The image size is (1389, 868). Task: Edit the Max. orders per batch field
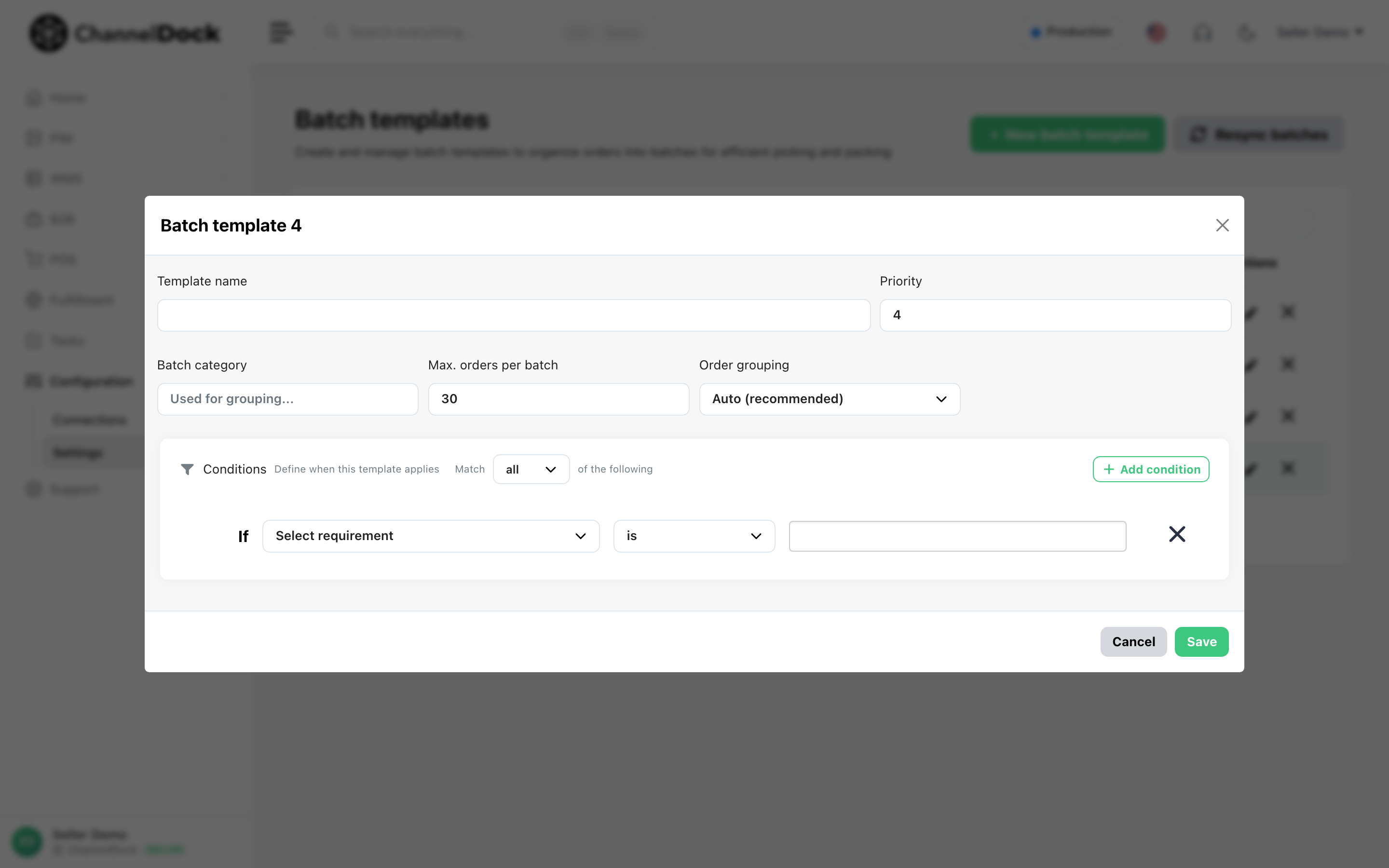558,399
